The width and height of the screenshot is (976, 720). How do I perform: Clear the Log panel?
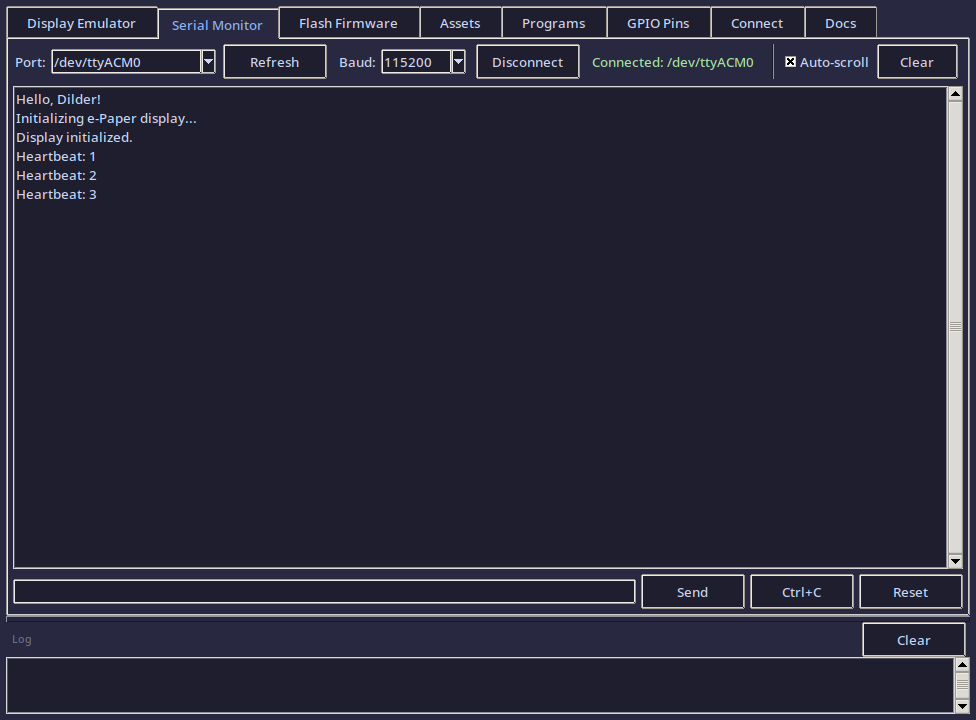tap(913, 639)
